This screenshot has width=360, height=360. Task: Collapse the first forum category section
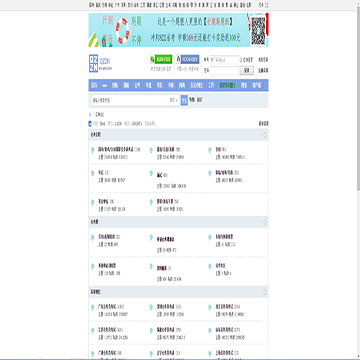click(x=265, y=135)
